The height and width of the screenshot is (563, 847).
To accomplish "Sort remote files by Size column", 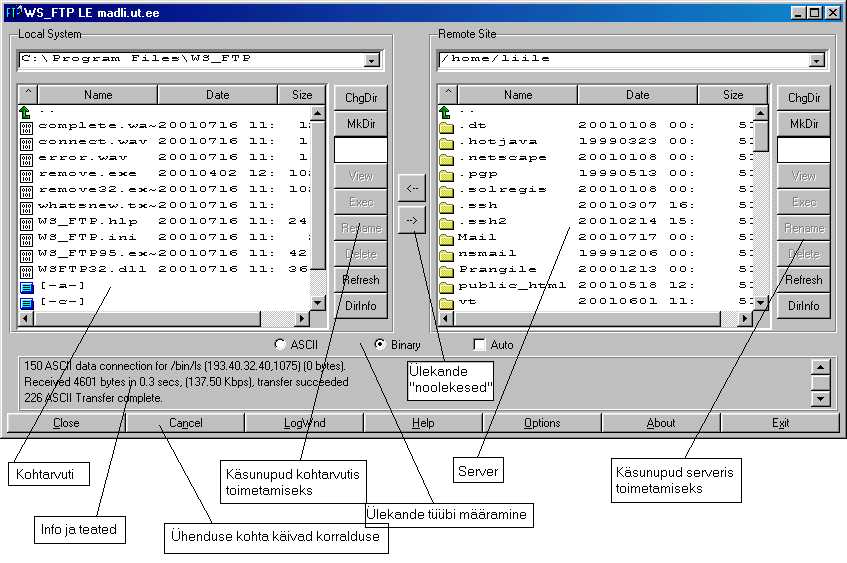I will coord(733,95).
